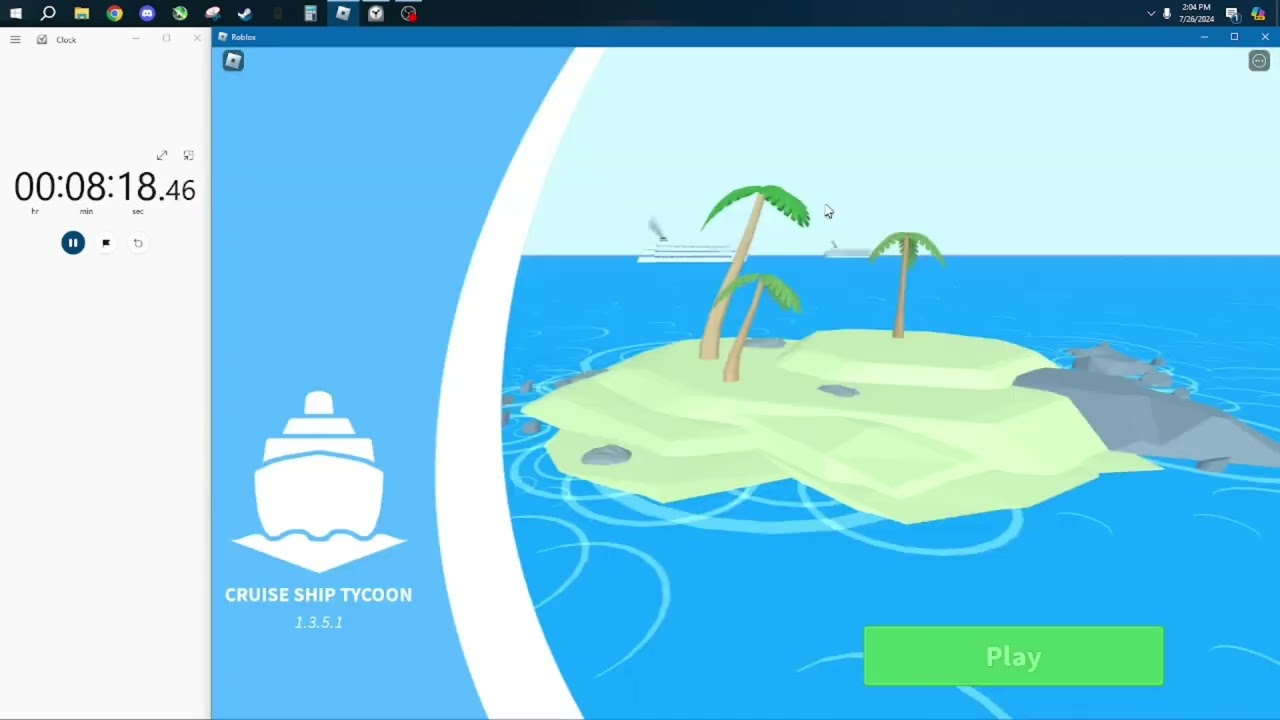The height and width of the screenshot is (720, 1280).
Task: Expand the stopwatch to full view
Action: click(x=162, y=155)
